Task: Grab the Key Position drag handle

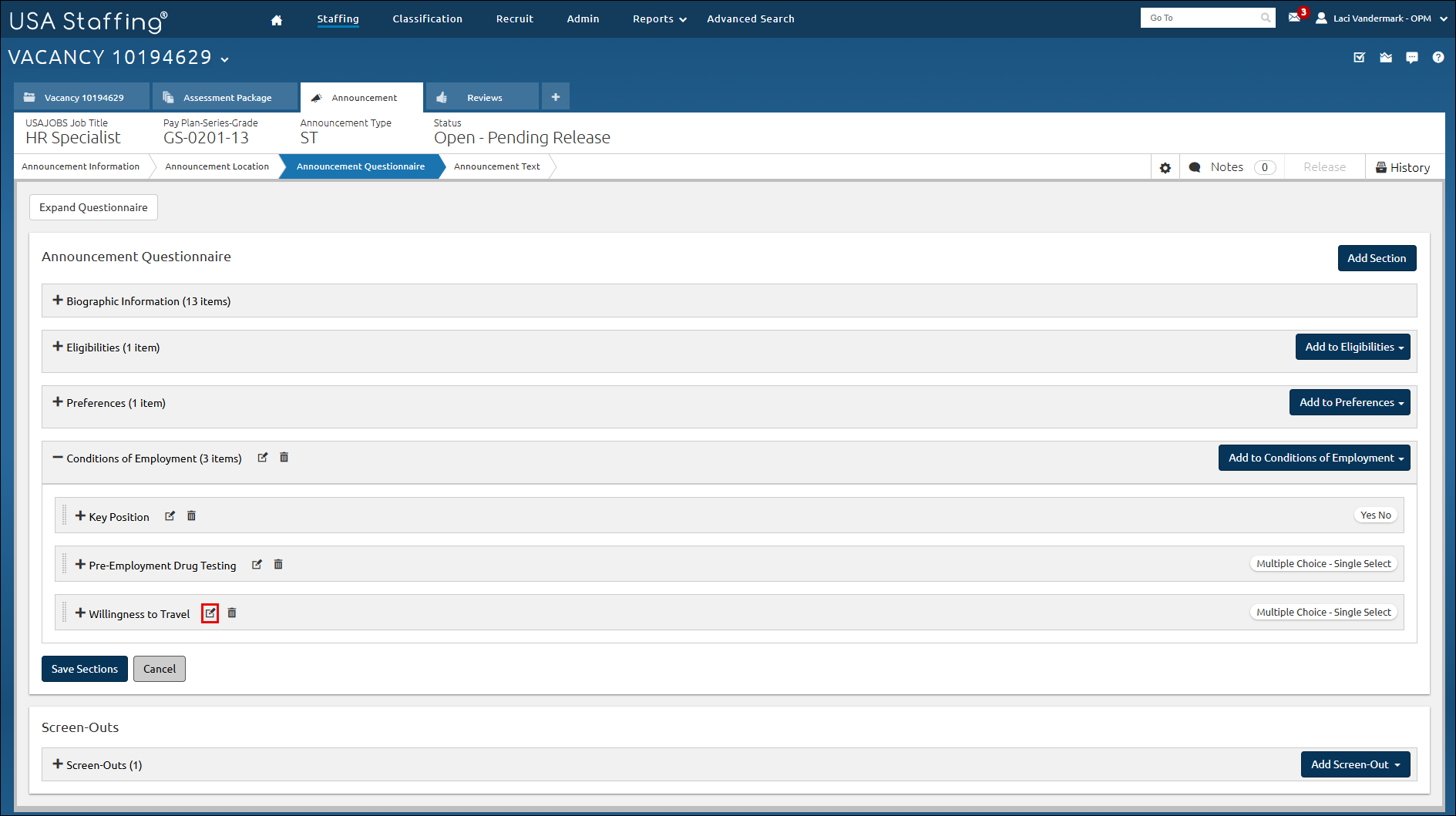Action: [65, 515]
